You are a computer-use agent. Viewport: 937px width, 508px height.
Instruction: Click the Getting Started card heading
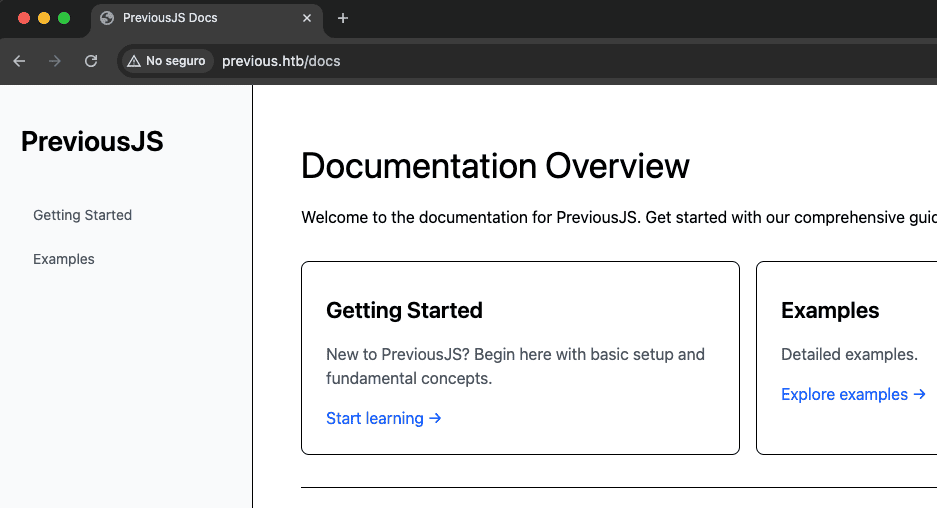404,310
